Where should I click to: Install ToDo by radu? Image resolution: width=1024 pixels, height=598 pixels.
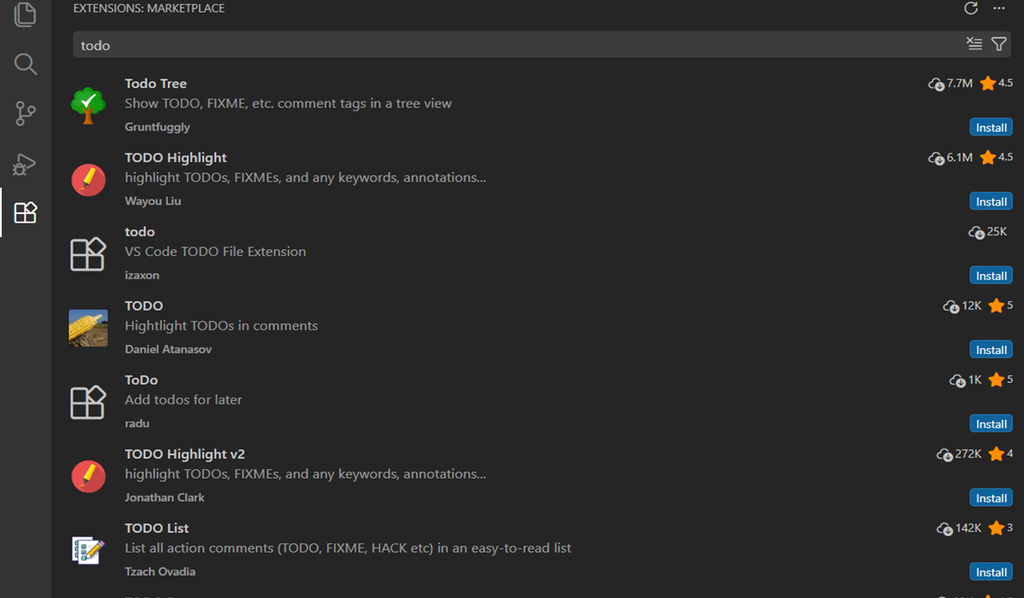coord(991,424)
